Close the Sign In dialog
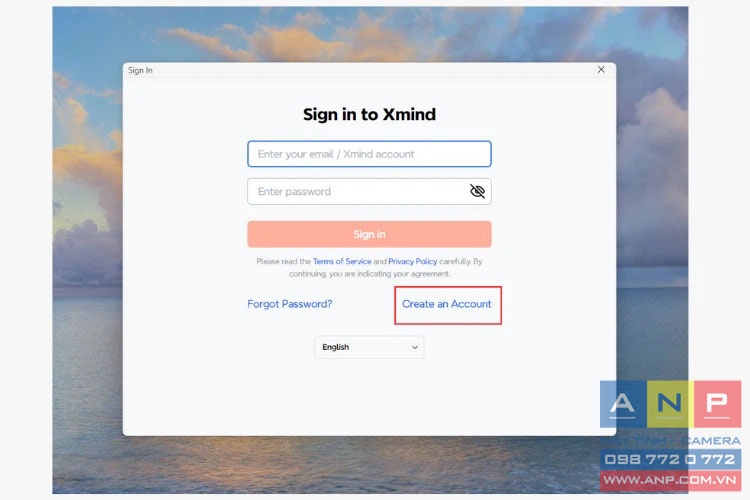The width and height of the screenshot is (750, 500). pos(601,70)
